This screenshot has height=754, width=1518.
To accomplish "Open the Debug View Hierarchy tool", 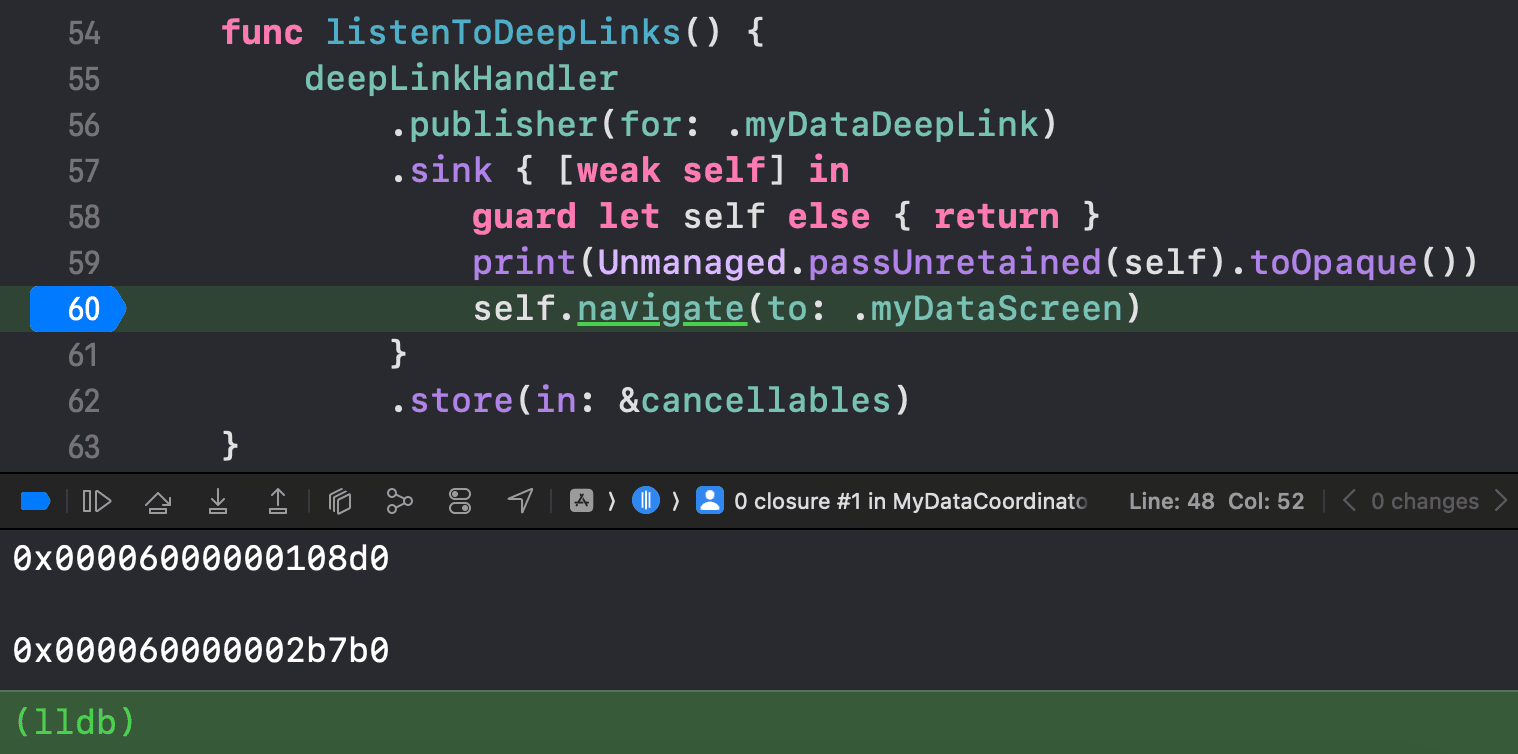I will point(340,501).
